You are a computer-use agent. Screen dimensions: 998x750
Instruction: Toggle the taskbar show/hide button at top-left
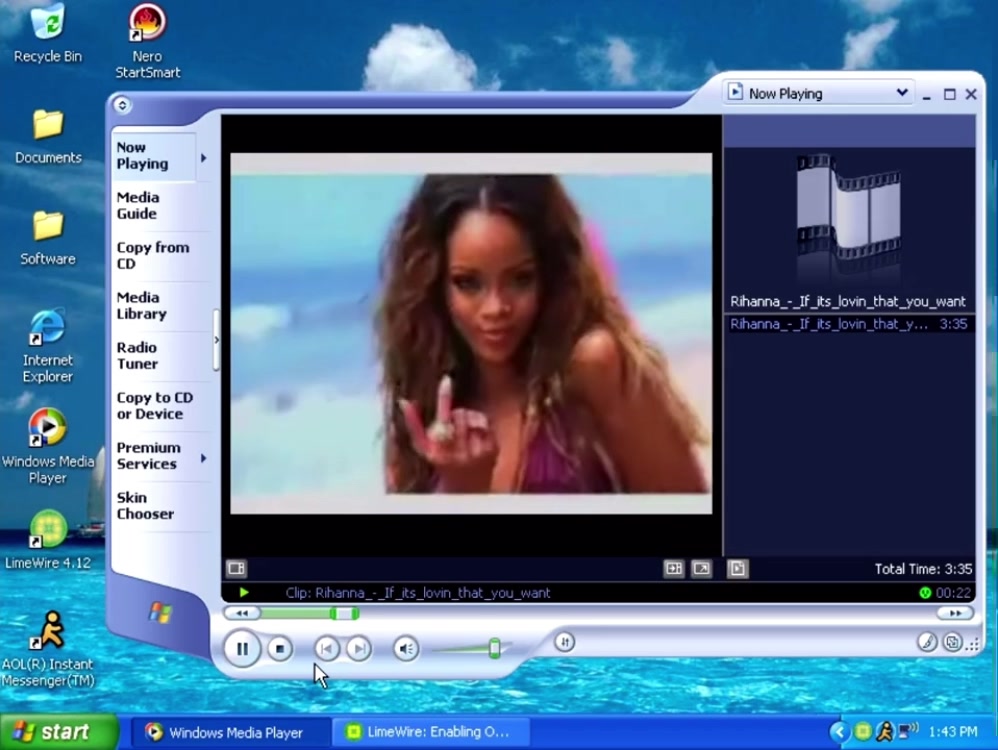(x=122, y=105)
